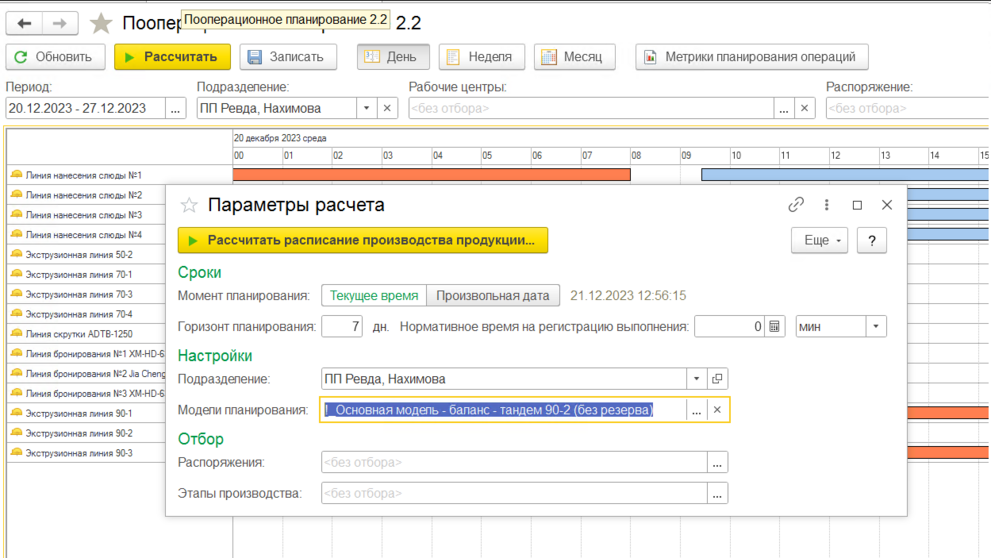Screen dimensions: 991x558
Task: Open Распоряжения selection with ellipsis
Action: [717, 463]
